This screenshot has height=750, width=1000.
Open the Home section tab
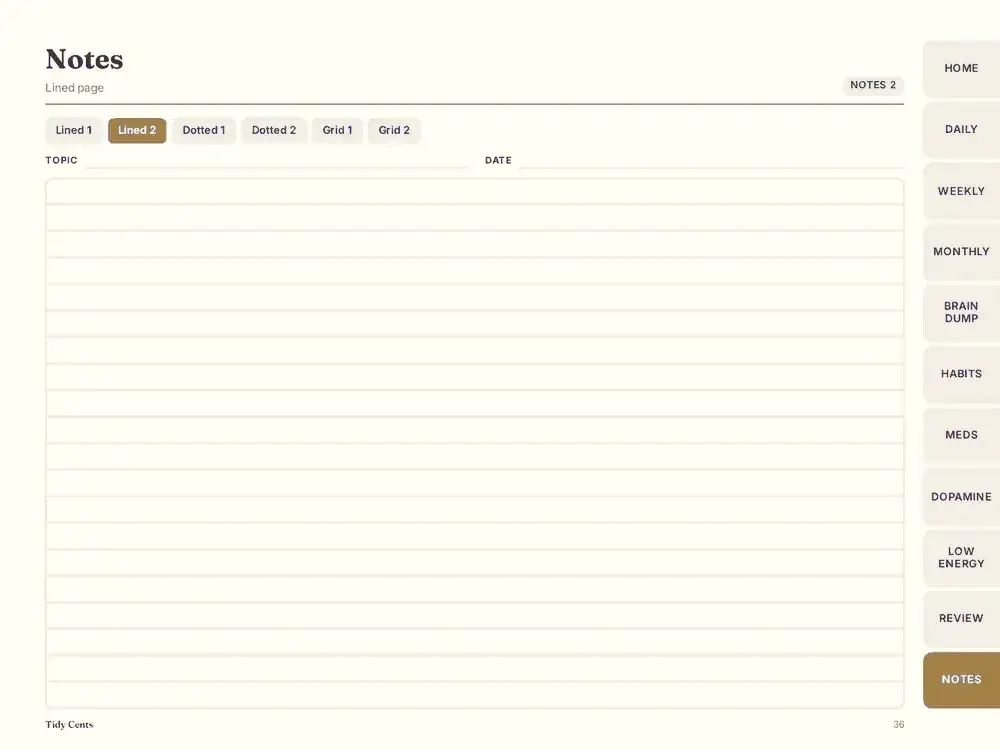pos(961,68)
